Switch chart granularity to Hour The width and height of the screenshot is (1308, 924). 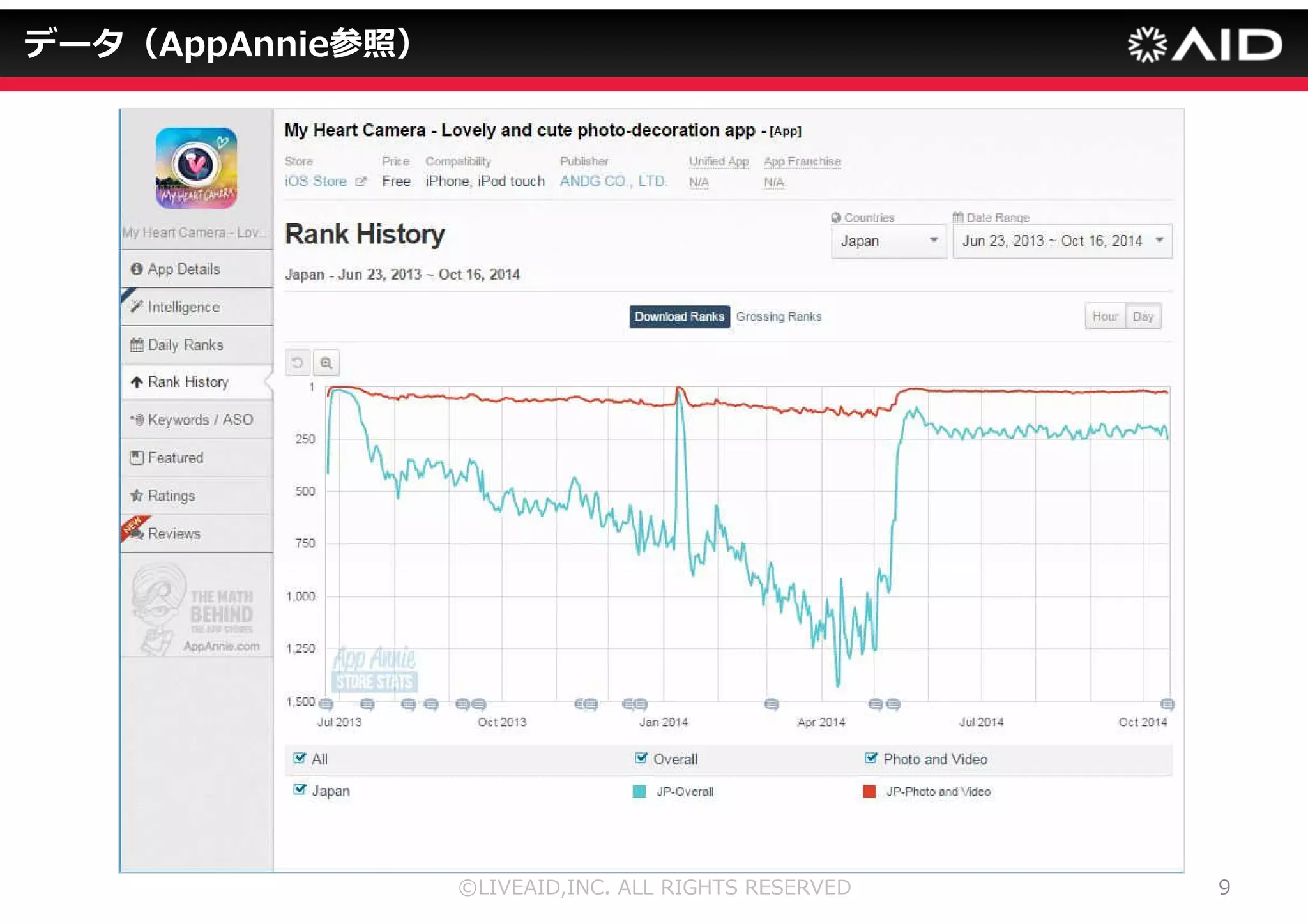1105,317
